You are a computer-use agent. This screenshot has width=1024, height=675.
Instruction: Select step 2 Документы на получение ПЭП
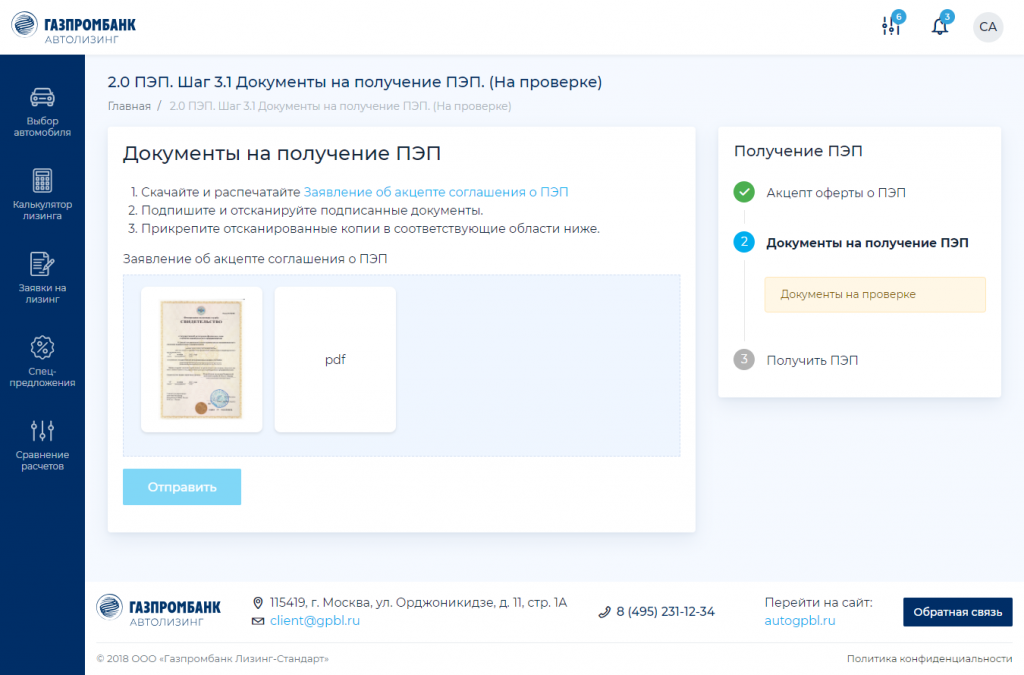[x=851, y=242]
